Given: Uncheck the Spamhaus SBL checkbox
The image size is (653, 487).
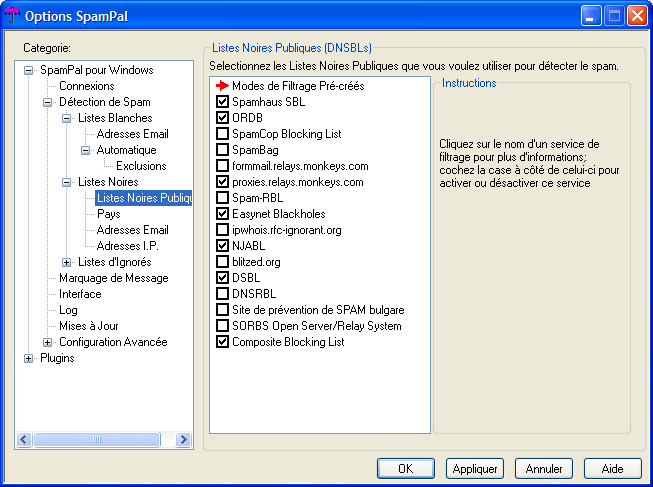Looking at the screenshot, I should coord(222,102).
